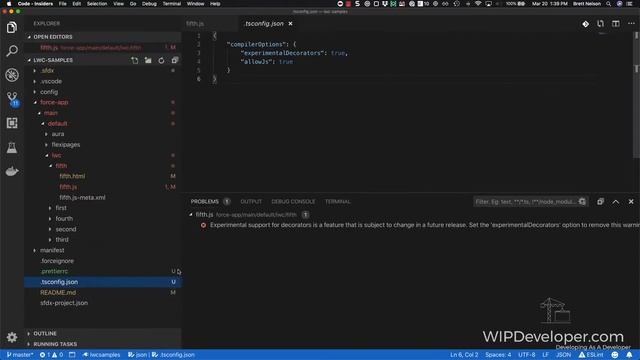Open Source Control view with badge
Screen dimensions: 640x360
(x=12, y=99)
